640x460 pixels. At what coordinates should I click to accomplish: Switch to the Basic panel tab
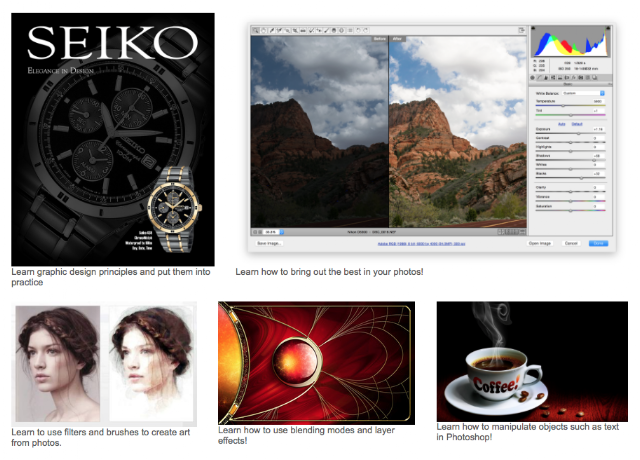532,78
